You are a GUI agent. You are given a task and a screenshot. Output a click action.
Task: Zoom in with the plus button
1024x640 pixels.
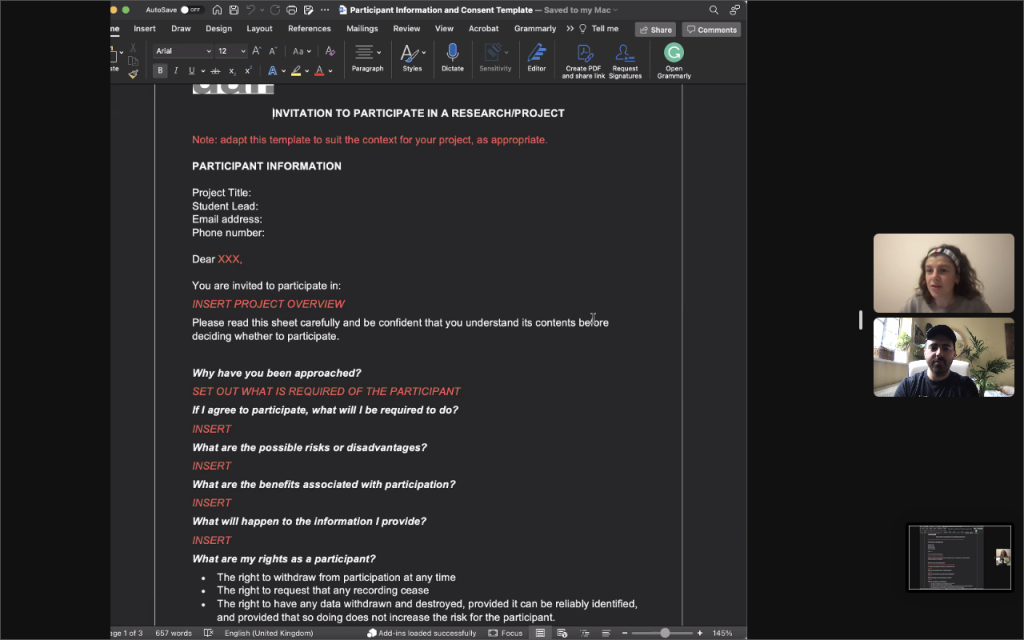pos(700,633)
